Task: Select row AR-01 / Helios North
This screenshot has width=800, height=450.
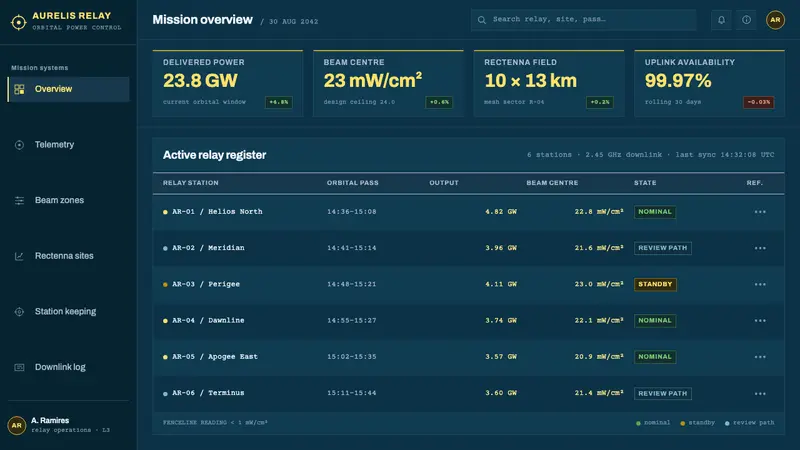Action: coord(468,212)
